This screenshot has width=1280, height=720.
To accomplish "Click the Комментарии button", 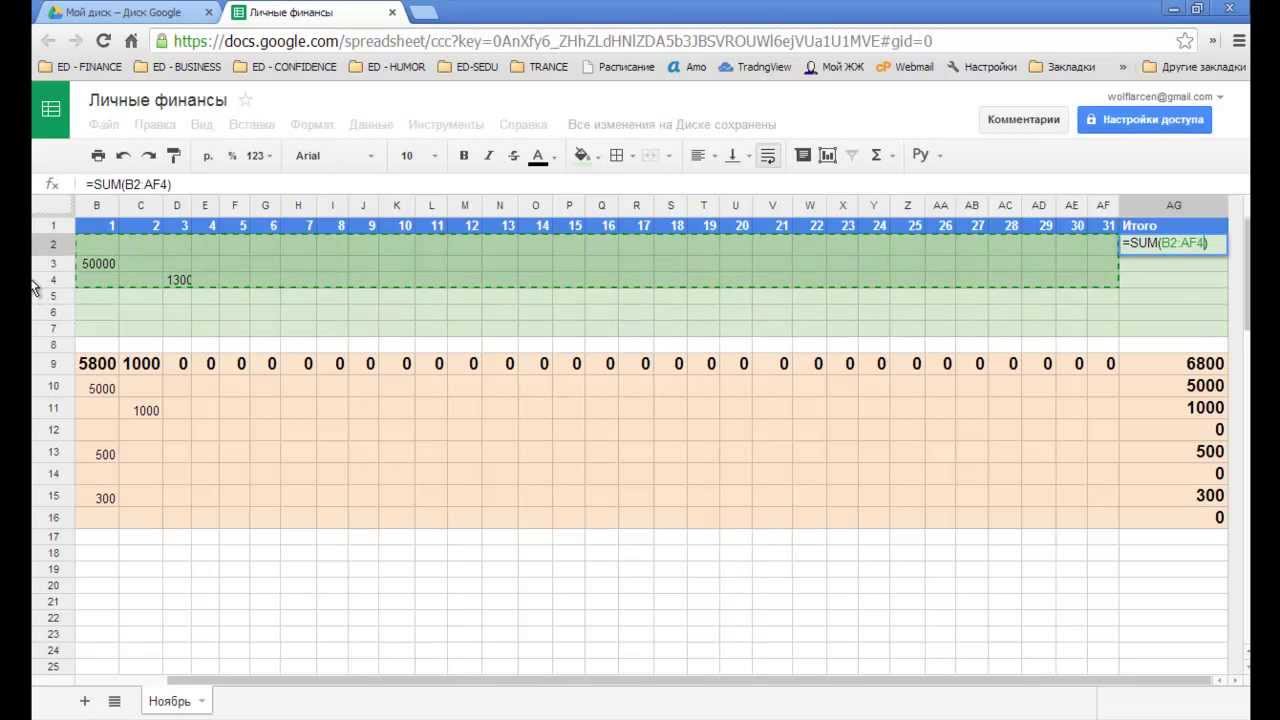I will [1023, 119].
